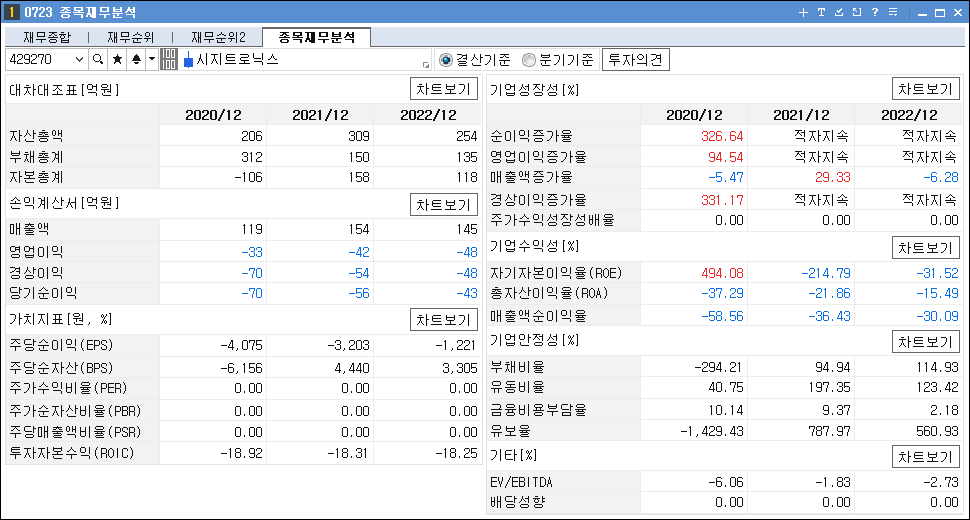Click the pop-out window icon in title bar
Image resolution: width=970 pixels, height=520 pixels.
point(857,12)
